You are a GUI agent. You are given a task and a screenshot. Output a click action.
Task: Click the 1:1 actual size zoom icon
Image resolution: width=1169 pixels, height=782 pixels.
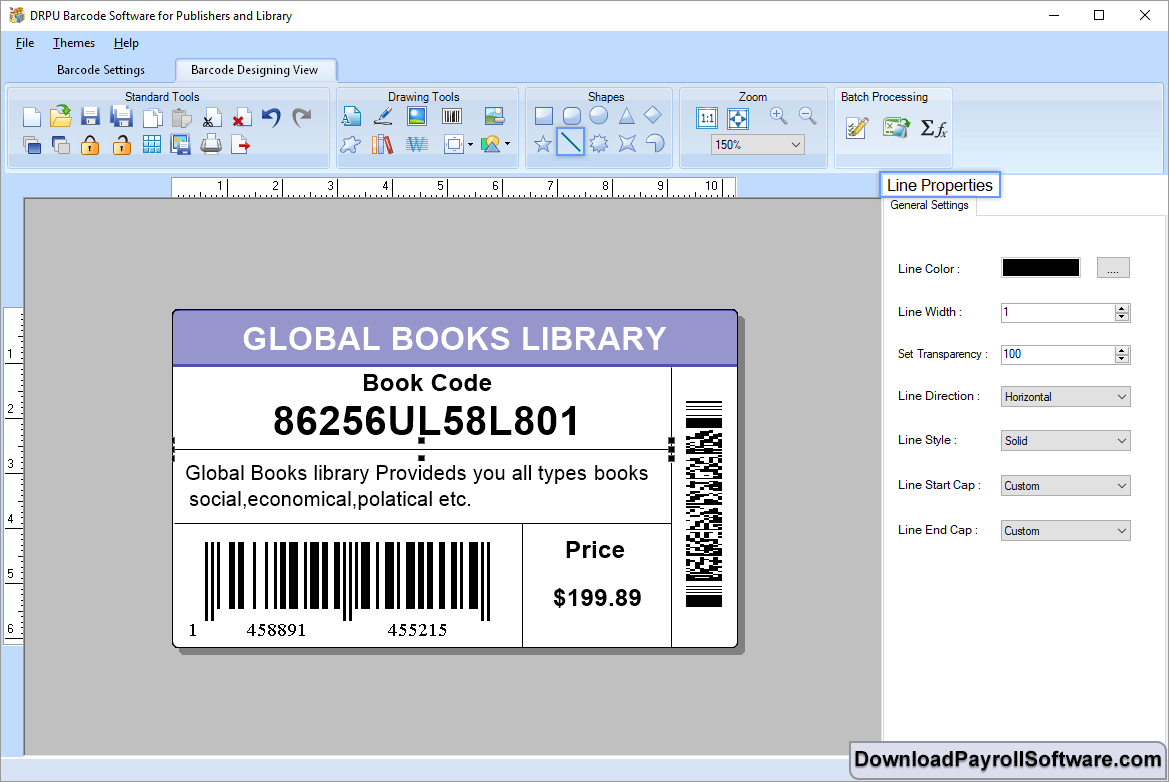point(707,118)
